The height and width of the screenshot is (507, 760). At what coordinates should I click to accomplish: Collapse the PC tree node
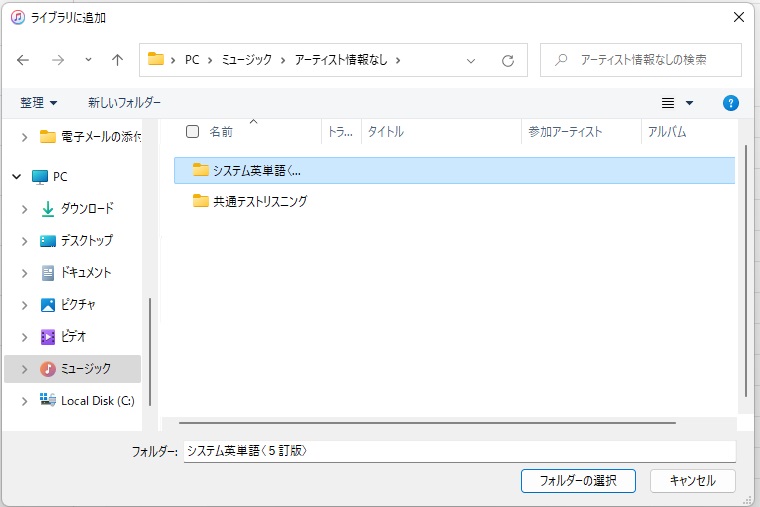tap(17, 177)
